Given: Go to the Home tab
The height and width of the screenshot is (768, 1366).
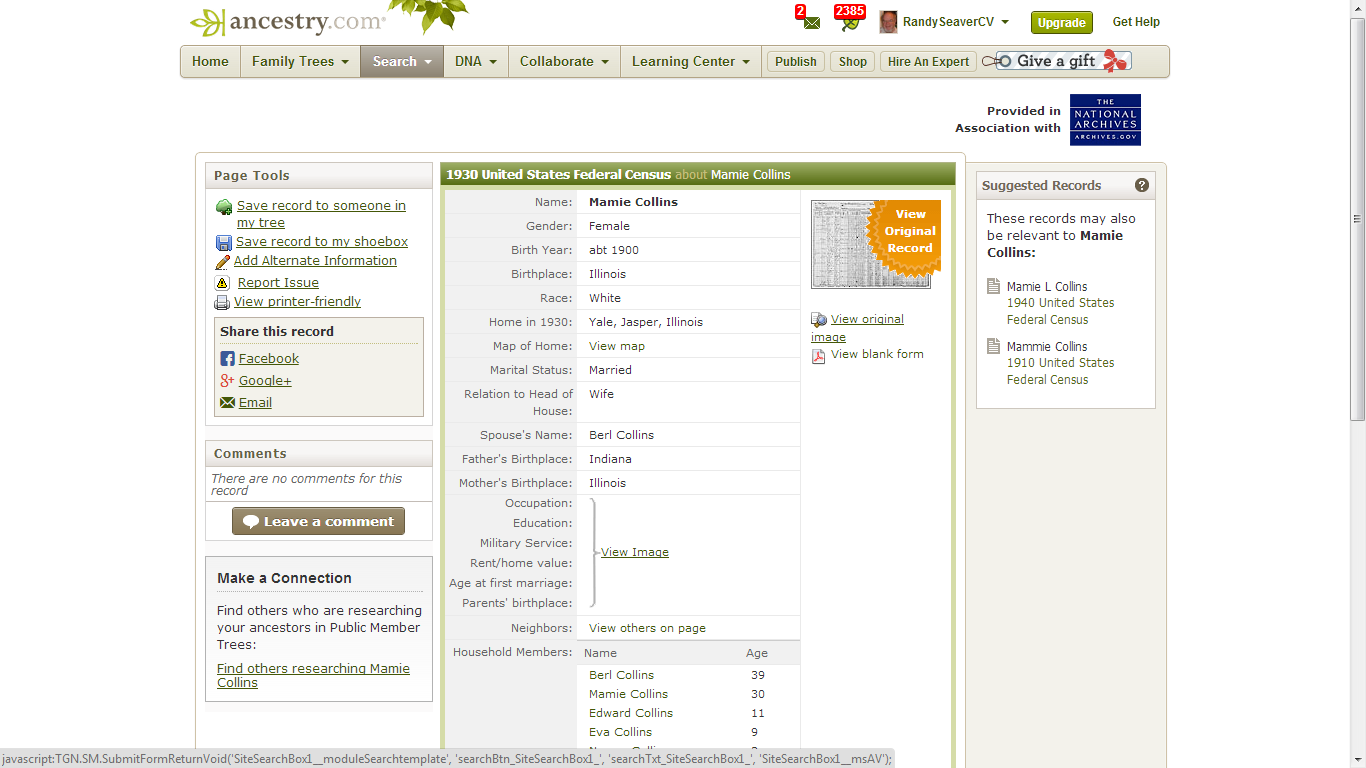Looking at the screenshot, I should pyautogui.click(x=210, y=61).
